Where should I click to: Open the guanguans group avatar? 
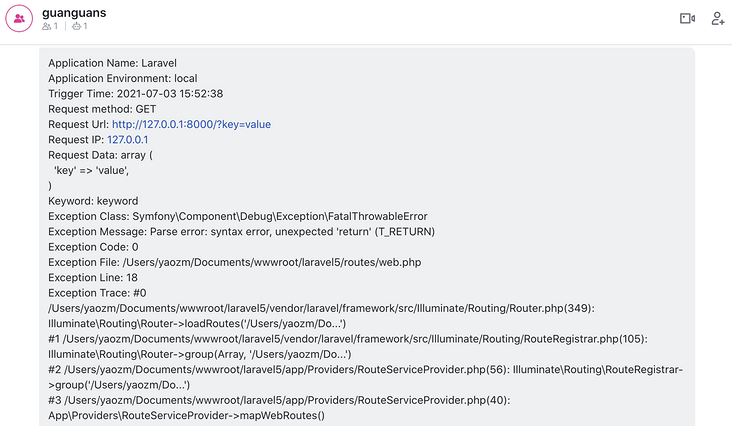click(x=19, y=19)
